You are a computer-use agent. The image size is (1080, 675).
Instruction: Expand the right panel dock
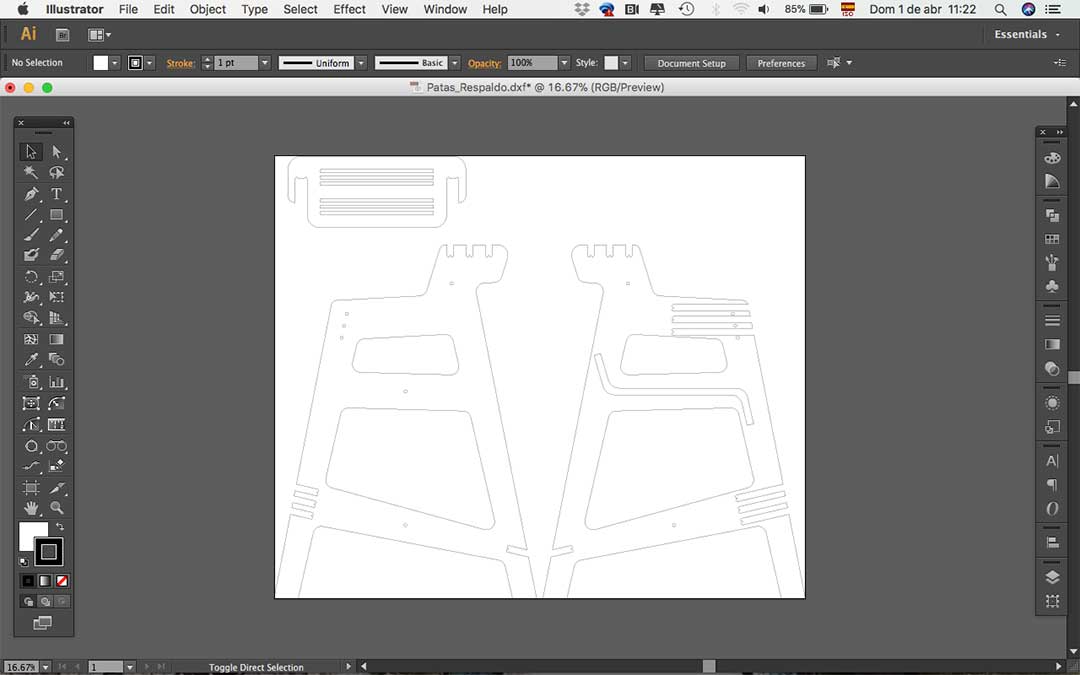pos(1060,132)
